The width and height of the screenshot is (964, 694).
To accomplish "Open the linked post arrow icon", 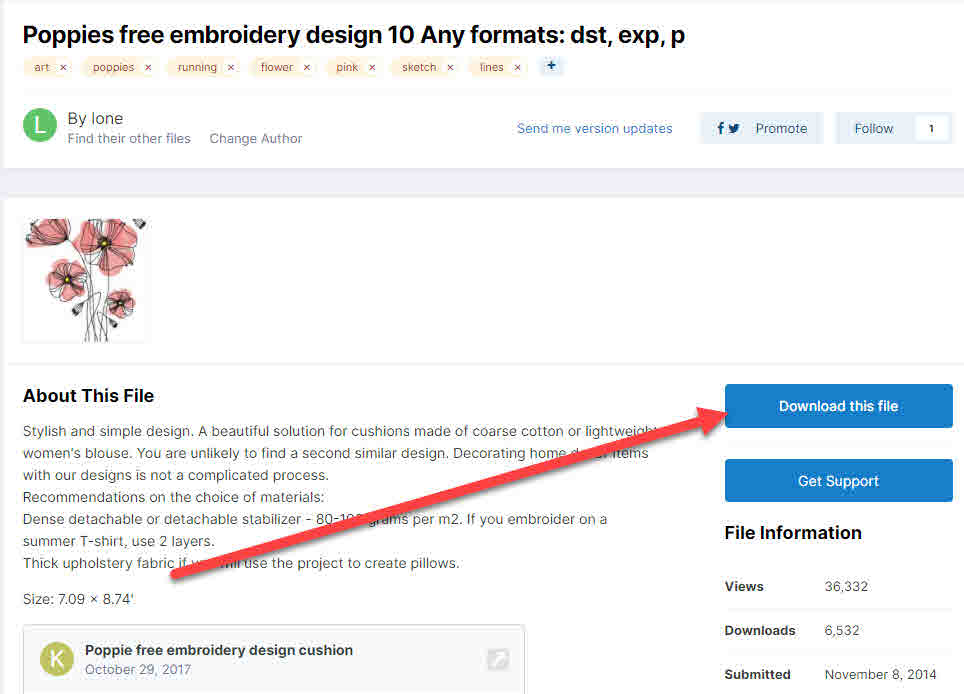I will click(497, 658).
